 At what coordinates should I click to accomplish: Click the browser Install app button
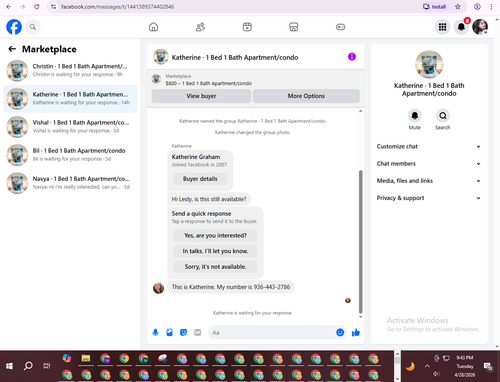[x=434, y=7]
